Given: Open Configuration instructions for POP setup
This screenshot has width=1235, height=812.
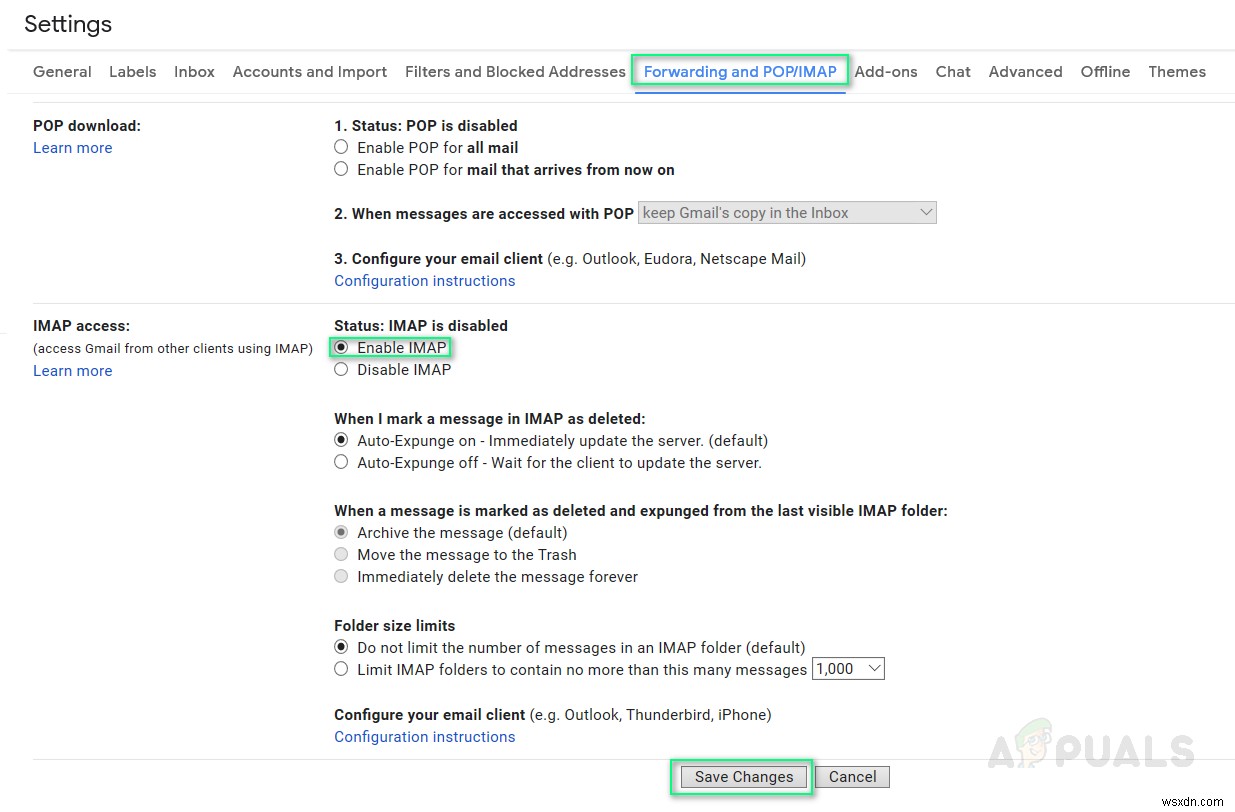Looking at the screenshot, I should pos(424,280).
